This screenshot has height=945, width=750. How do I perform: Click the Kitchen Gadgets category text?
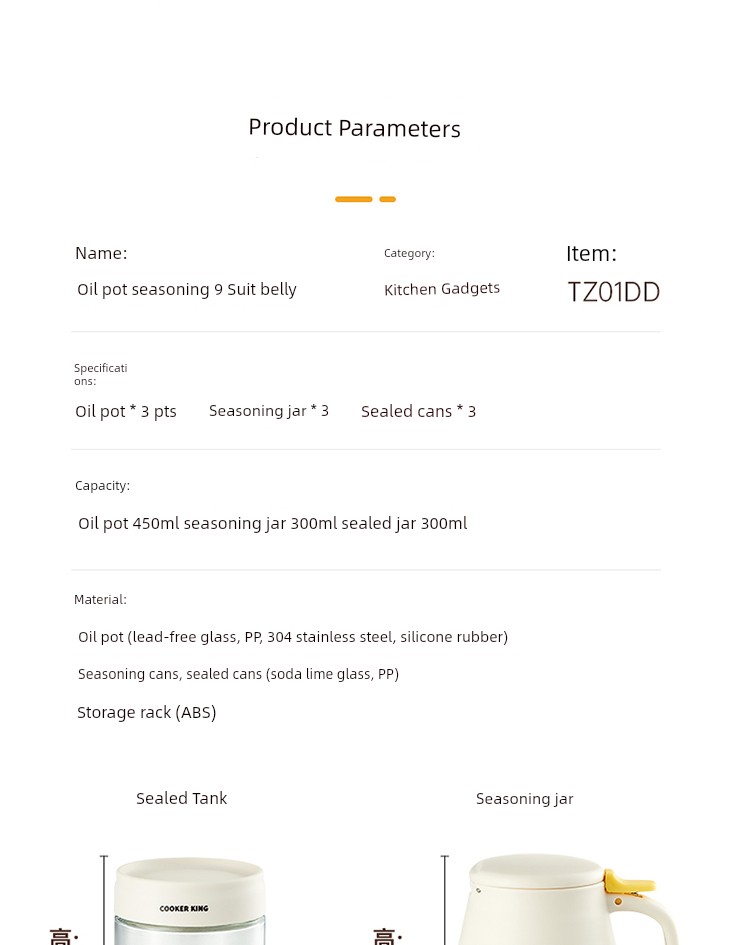click(x=442, y=289)
